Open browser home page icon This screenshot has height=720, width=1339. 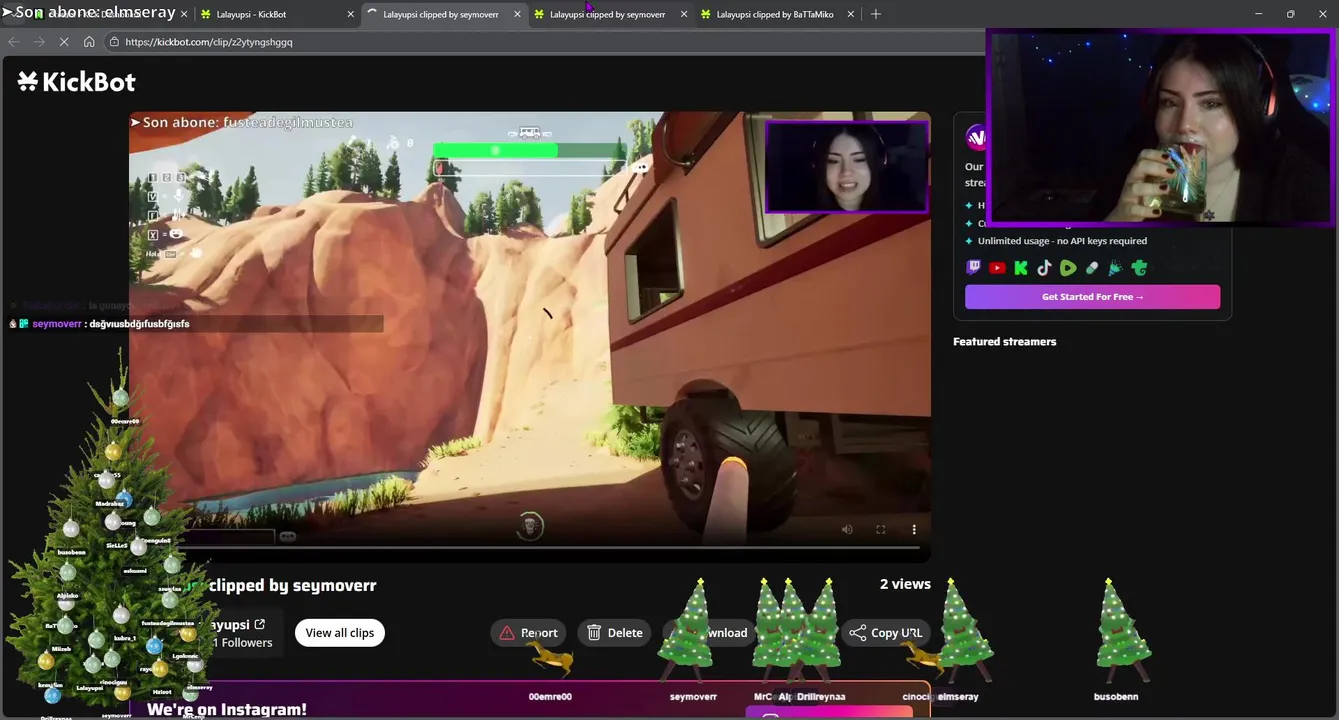[x=89, y=42]
